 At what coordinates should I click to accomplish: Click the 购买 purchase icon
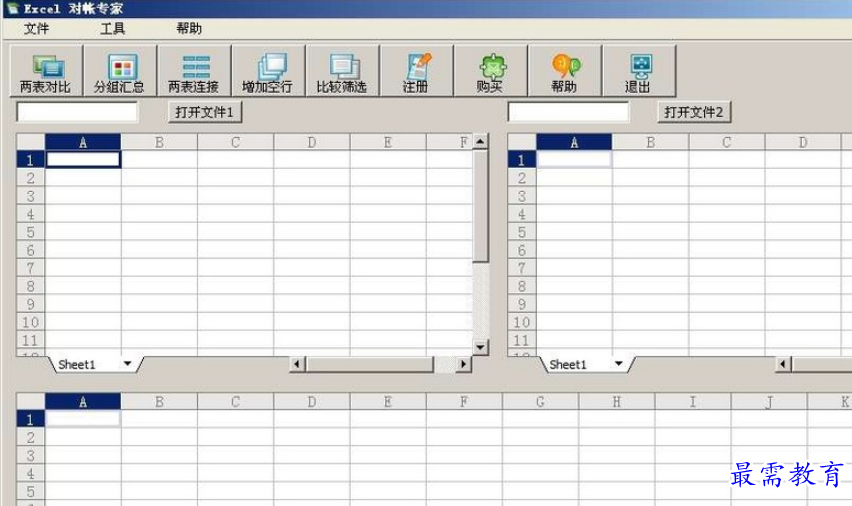490,72
